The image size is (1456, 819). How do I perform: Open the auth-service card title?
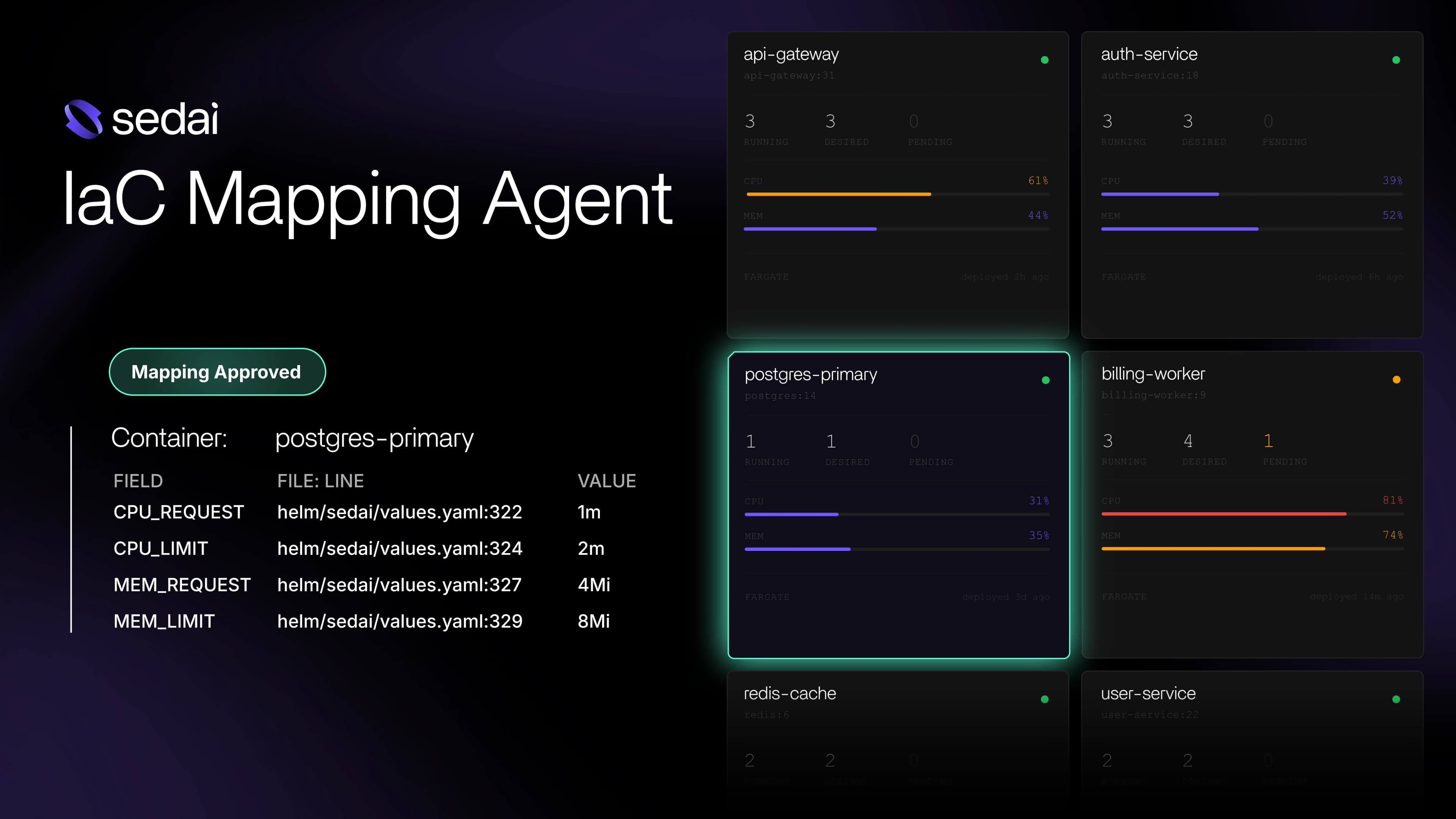[1149, 54]
